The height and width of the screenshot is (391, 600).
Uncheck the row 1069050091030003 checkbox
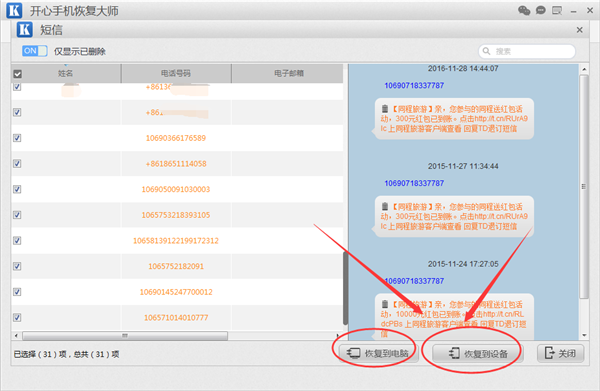click(17, 189)
